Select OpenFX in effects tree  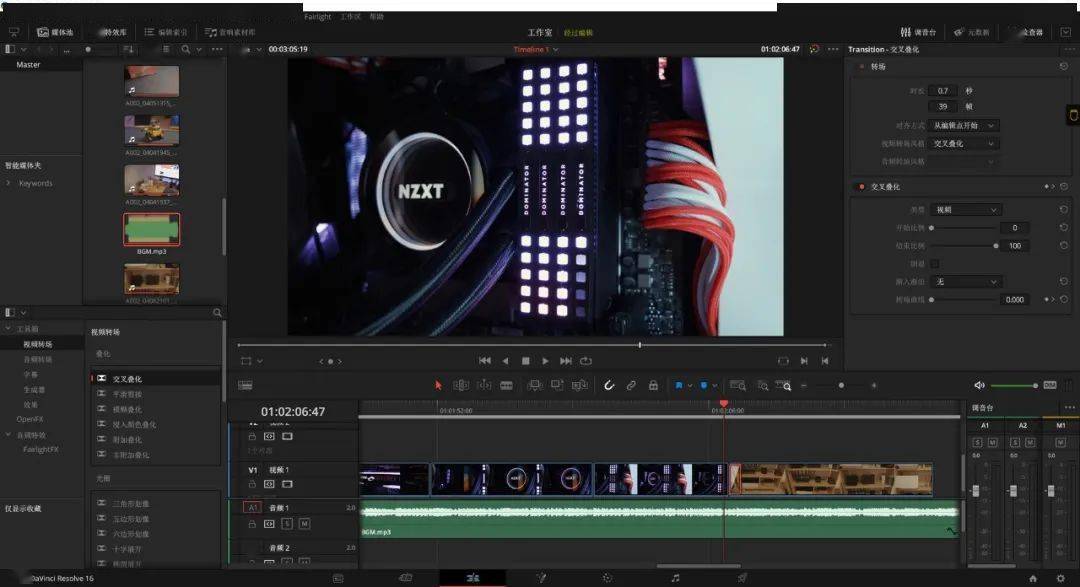(x=30, y=419)
